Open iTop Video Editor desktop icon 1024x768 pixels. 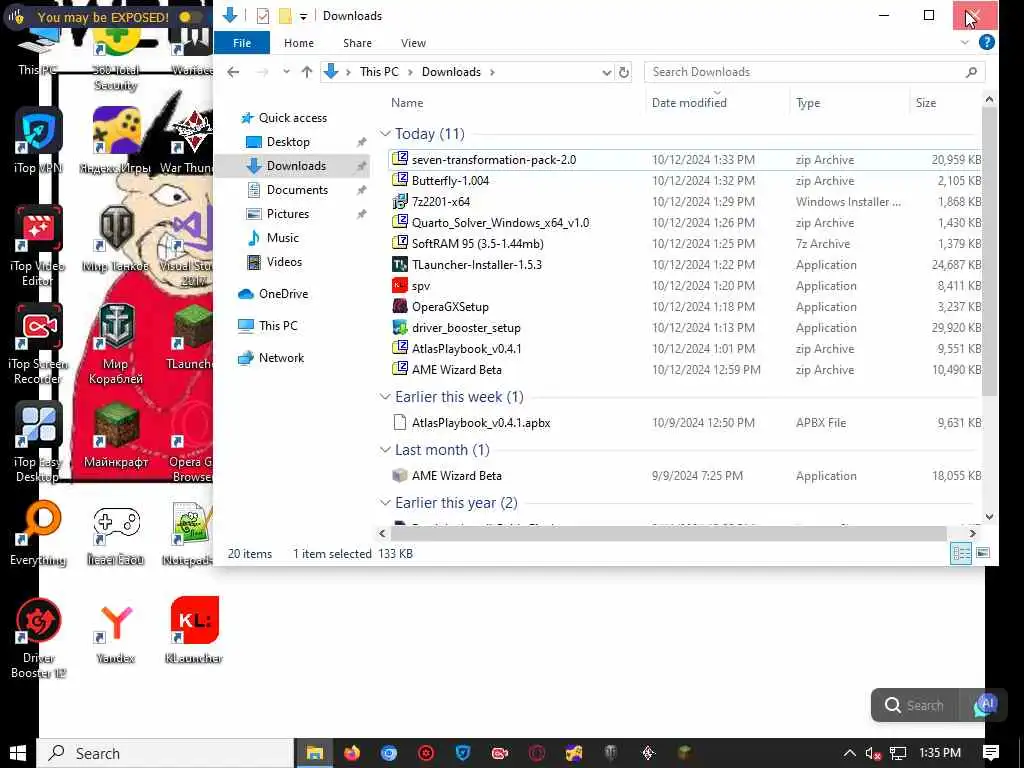coord(38,245)
